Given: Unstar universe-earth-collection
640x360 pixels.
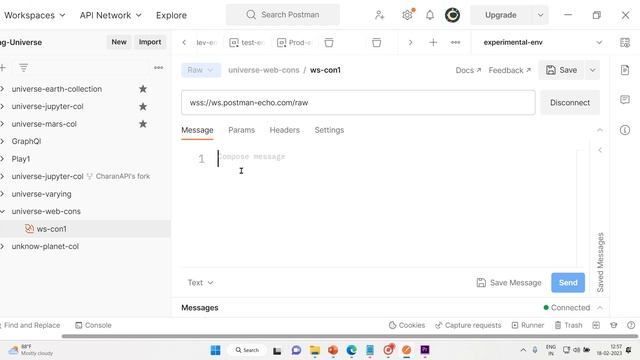Looking at the screenshot, I should (143, 89).
